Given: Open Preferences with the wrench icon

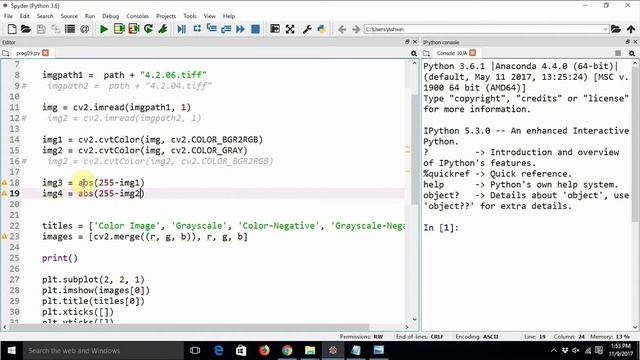Looking at the screenshot, I should [307, 29].
